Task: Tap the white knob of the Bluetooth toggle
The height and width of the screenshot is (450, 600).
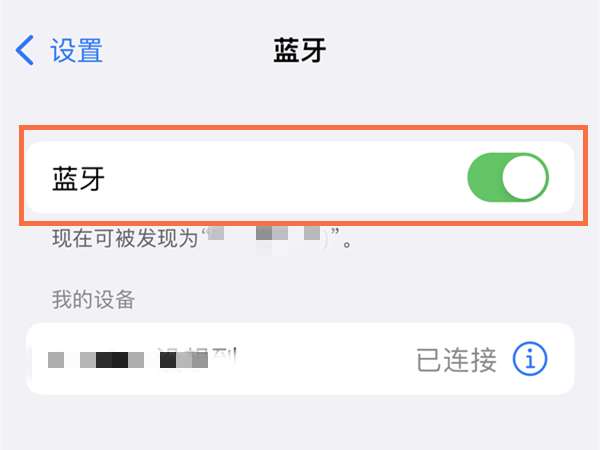Action: click(525, 177)
